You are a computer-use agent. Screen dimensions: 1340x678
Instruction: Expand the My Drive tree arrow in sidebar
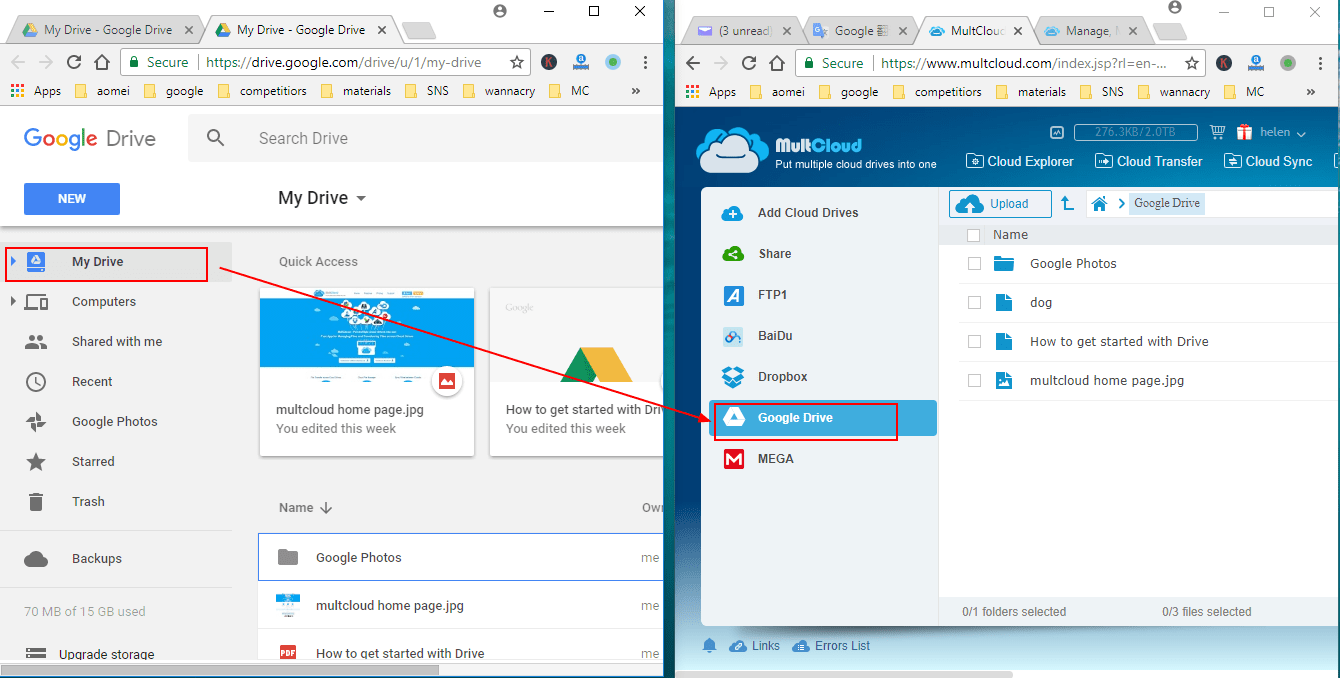(x=13, y=262)
